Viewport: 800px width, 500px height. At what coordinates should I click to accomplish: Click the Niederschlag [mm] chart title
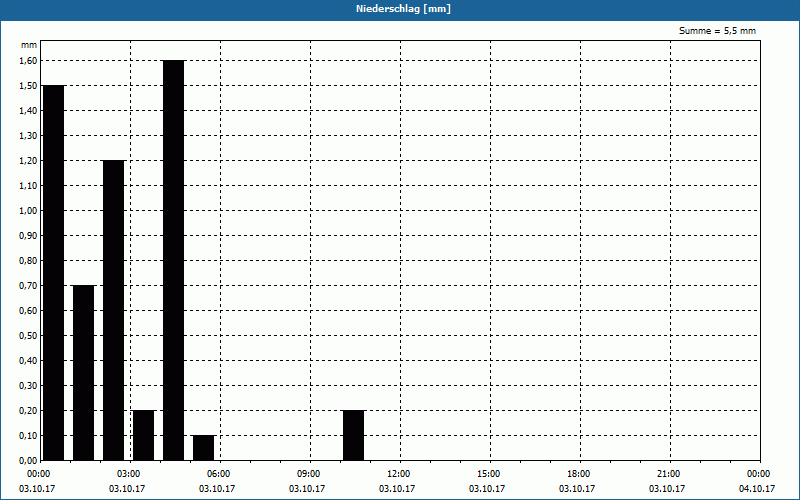pos(403,9)
